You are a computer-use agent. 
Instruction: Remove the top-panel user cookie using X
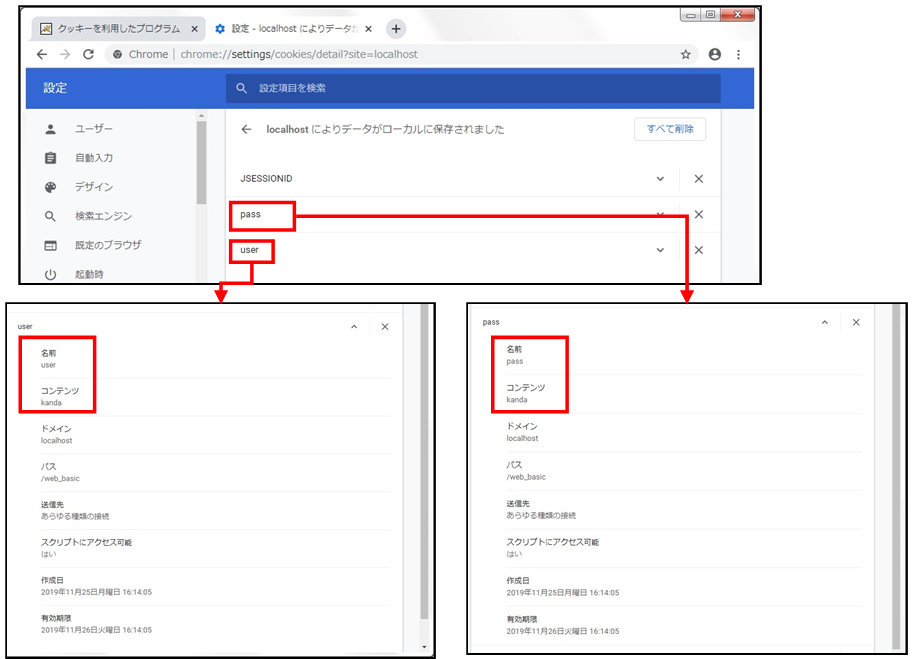point(699,250)
